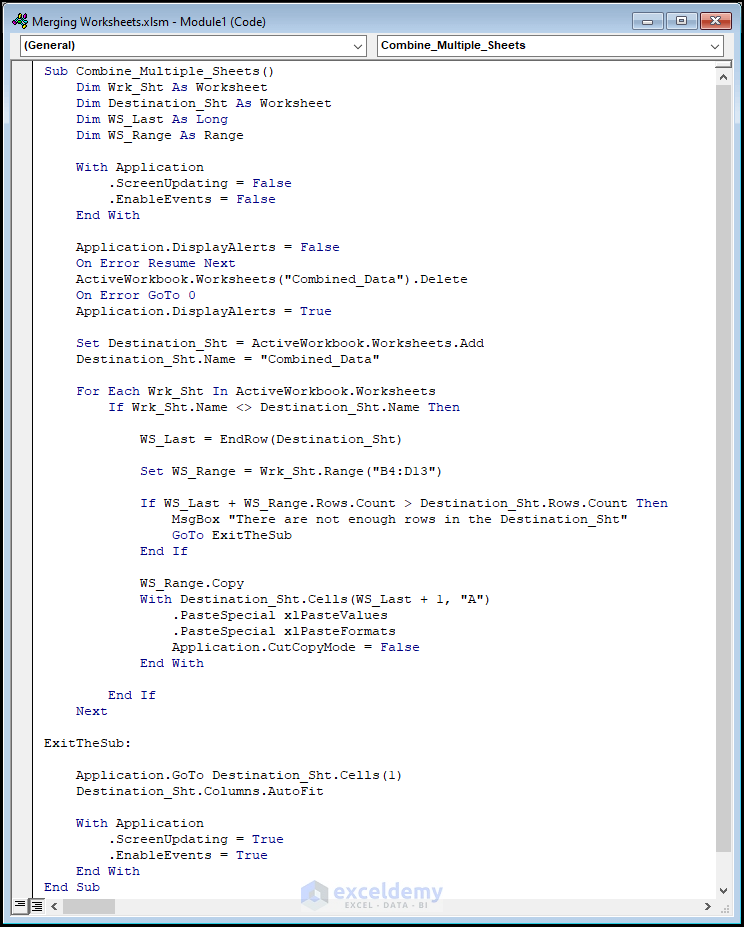Image resolution: width=744 pixels, height=927 pixels.
Task: Click the horizontal scrollbar left arrow
Action: (x=54, y=906)
